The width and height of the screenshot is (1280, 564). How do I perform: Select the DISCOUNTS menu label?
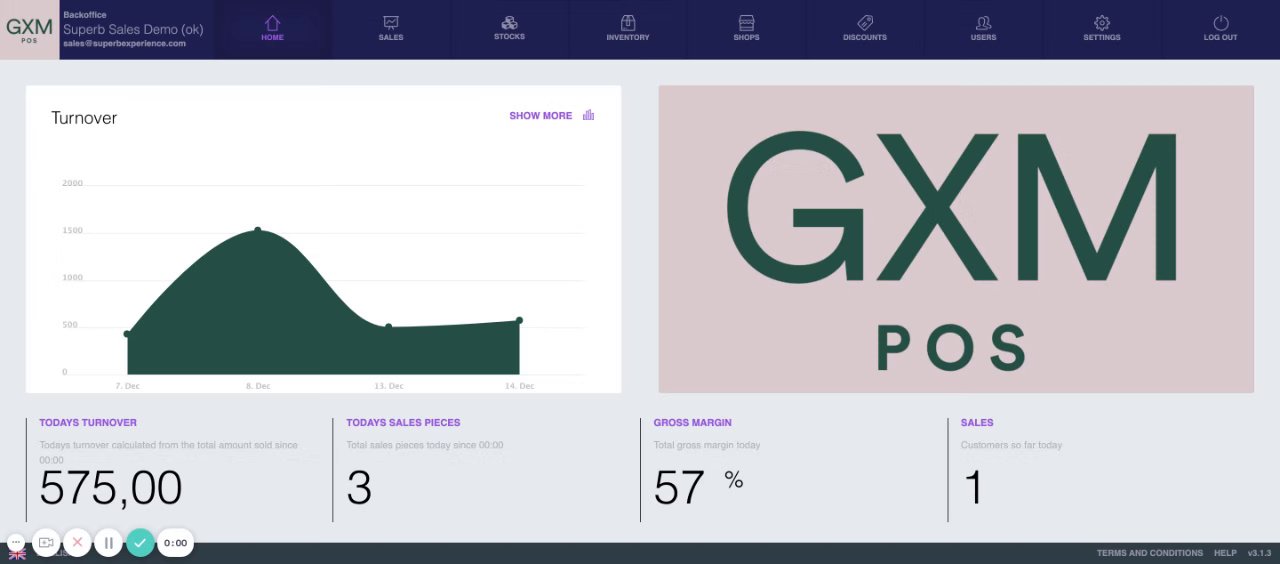(865, 37)
